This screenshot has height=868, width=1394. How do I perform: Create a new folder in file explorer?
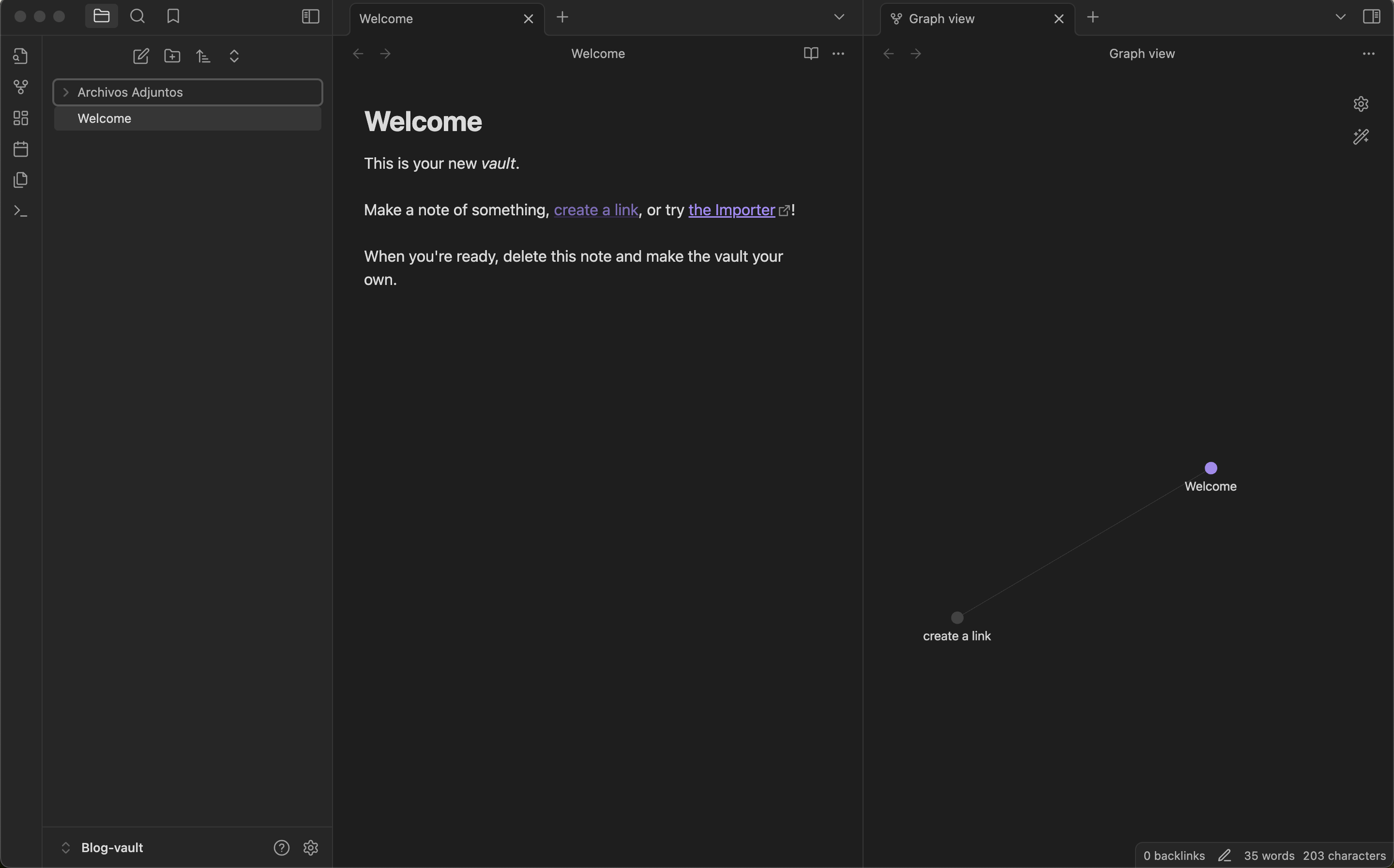pyautogui.click(x=172, y=56)
